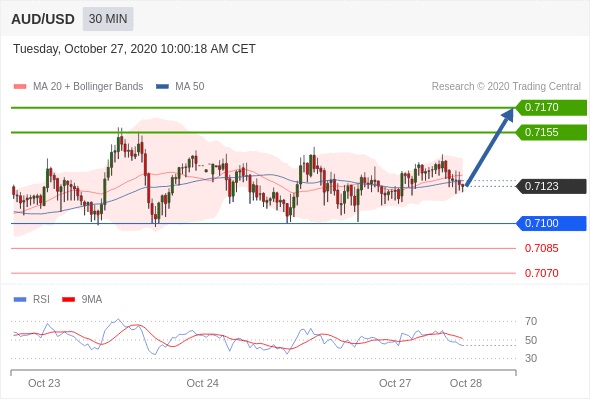Click the Research © 2020 Trading Central credit
The width and height of the screenshot is (590, 400).
(506, 87)
